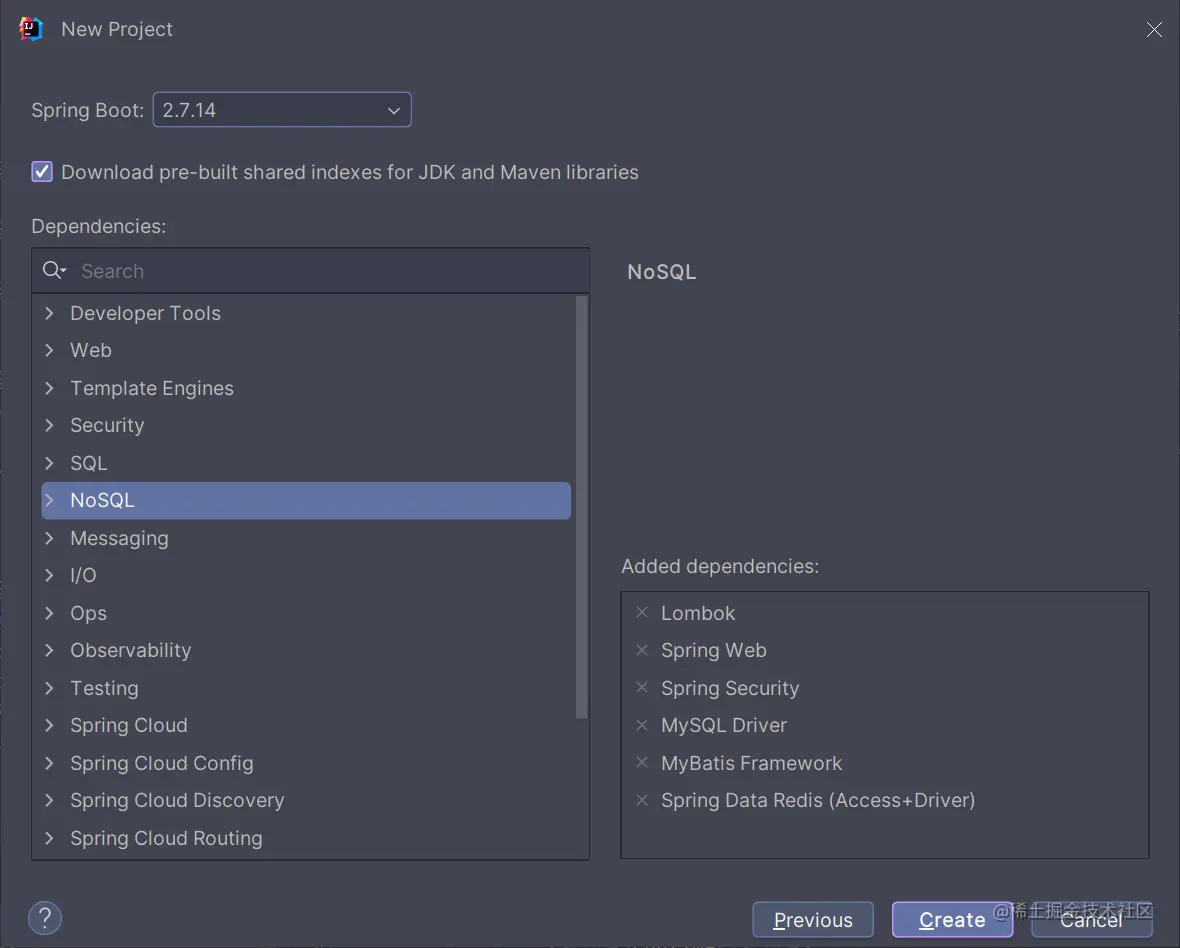This screenshot has width=1180, height=948.
Task: Remove Spring Security from added dependencies
Action: click(x=642, y=688)
